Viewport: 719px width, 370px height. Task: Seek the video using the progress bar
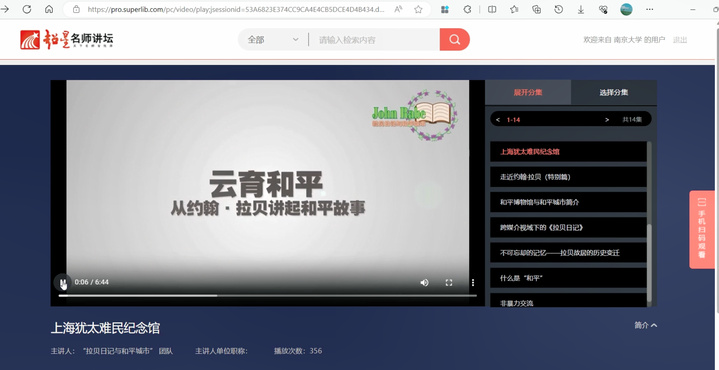(x=268, y=296)
